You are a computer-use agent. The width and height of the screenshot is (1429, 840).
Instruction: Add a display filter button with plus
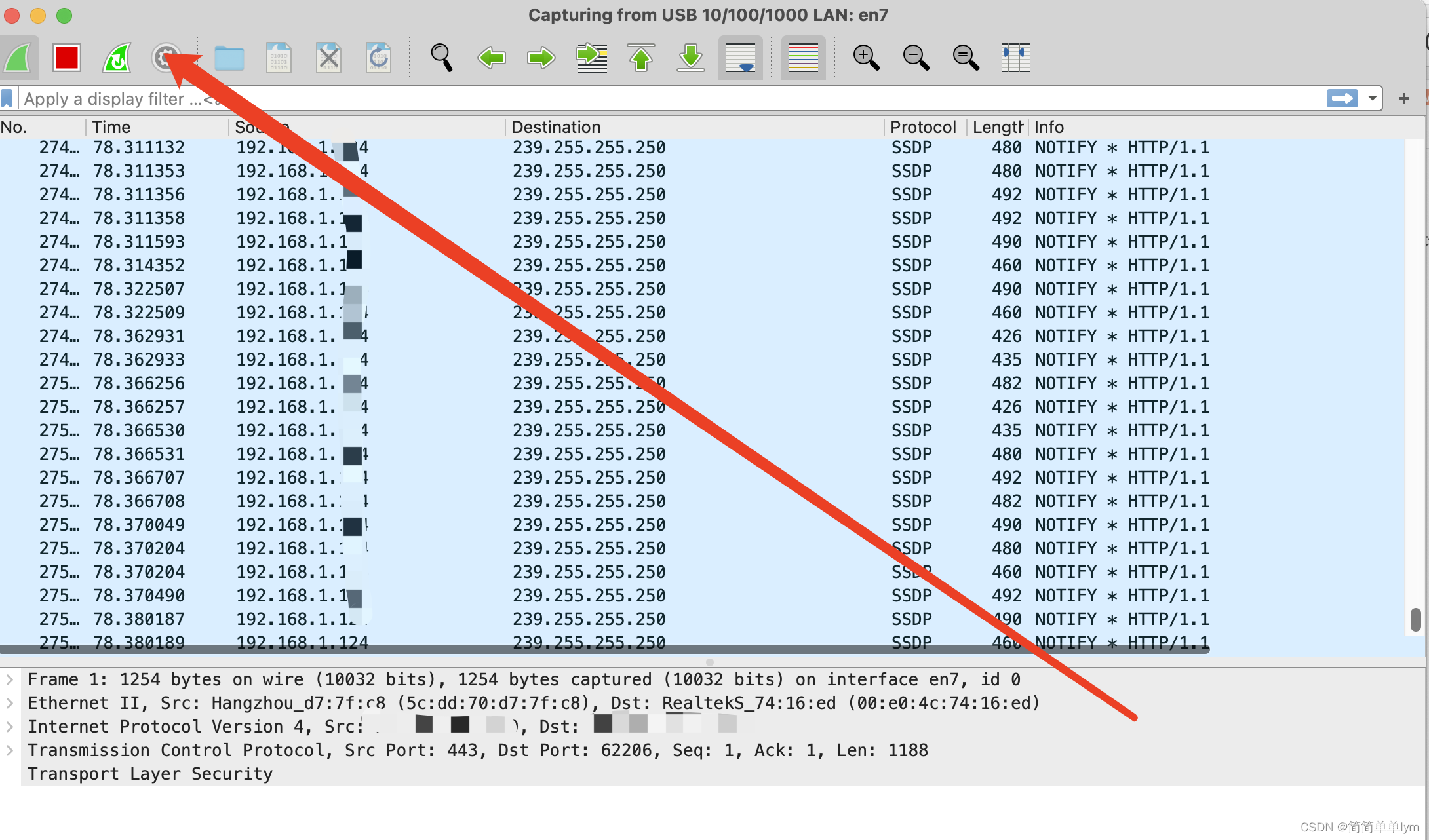(1404, 99)
